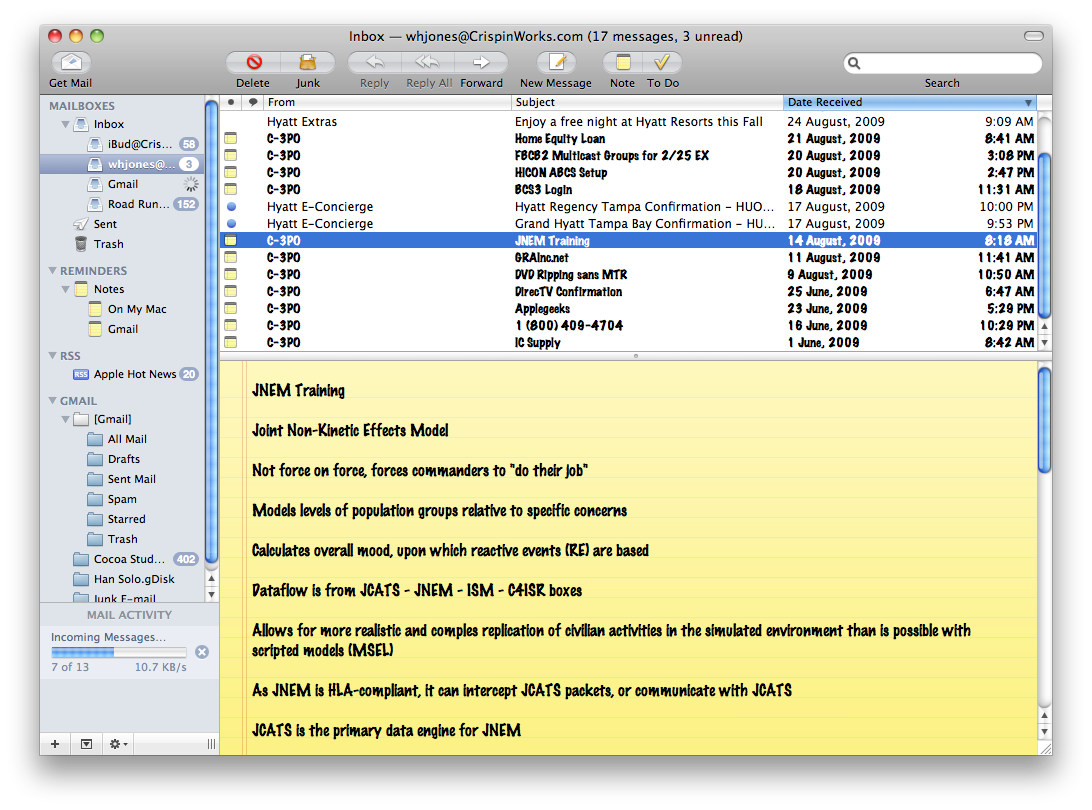Collapse the REMINDERS section
Screen dimensions: 1092x810
tap(52, 270)
